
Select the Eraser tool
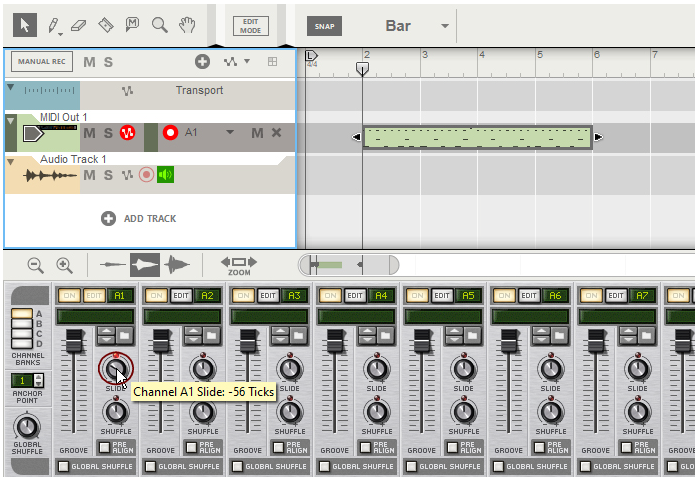pyautogui.click(x=80, y=24)
